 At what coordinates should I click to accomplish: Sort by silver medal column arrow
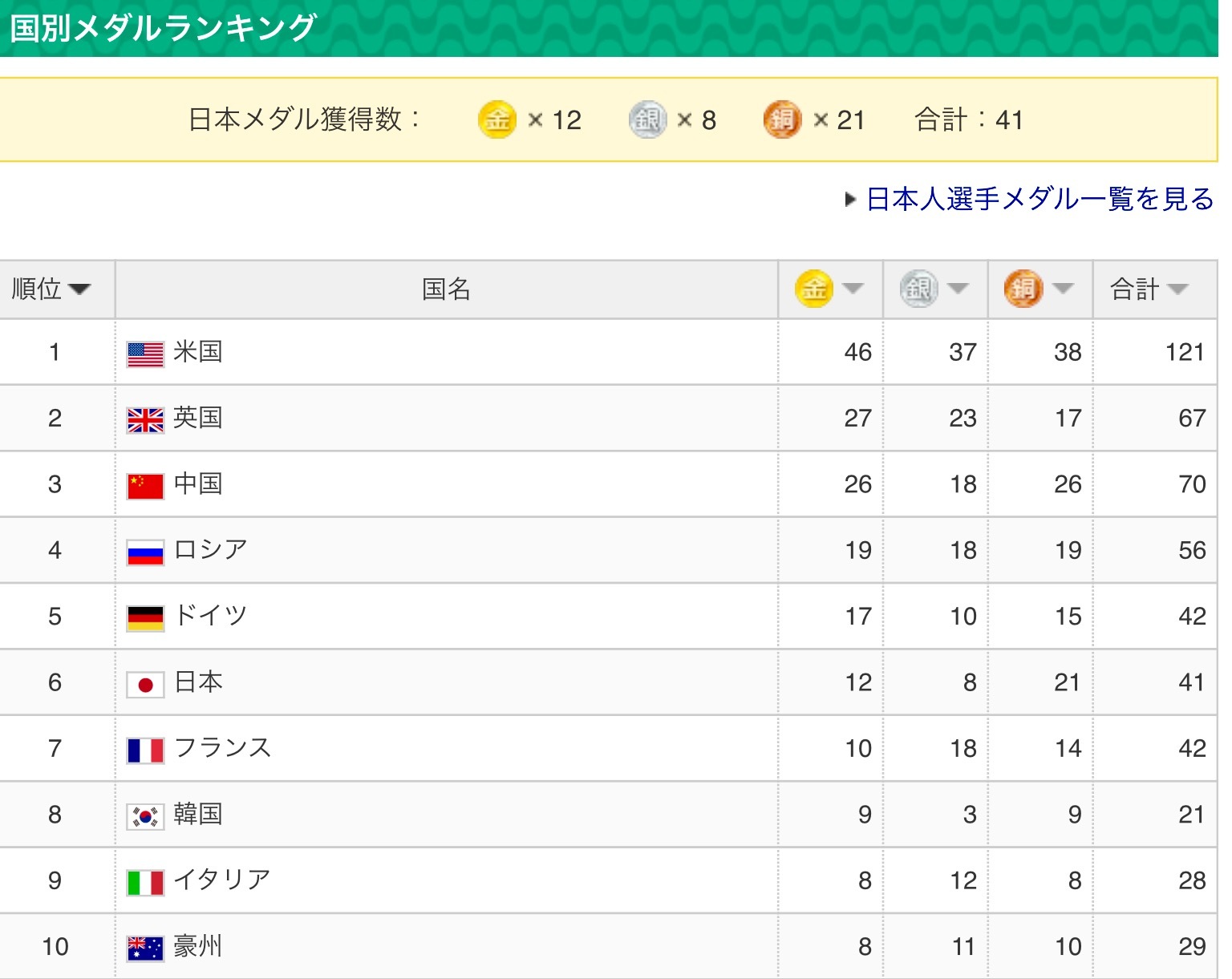tap(958, 289)
